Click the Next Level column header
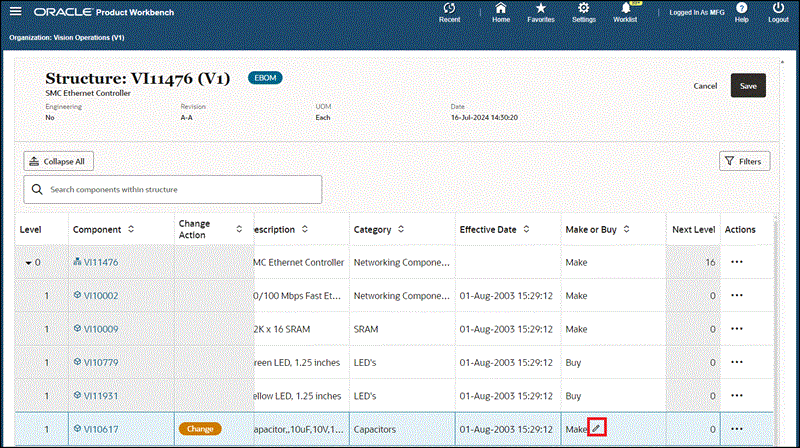 point(693,230)
